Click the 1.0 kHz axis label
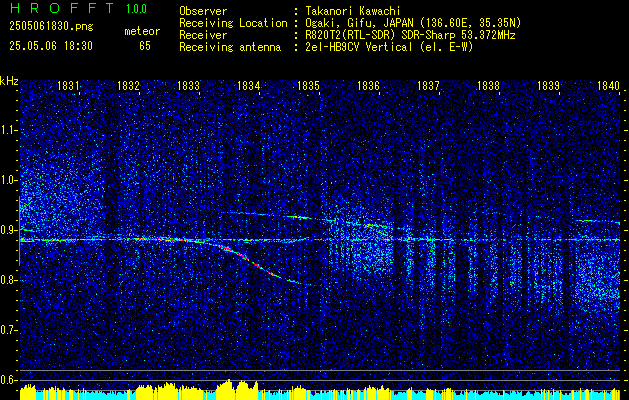The image size is (629, 400). coord(8,180)
